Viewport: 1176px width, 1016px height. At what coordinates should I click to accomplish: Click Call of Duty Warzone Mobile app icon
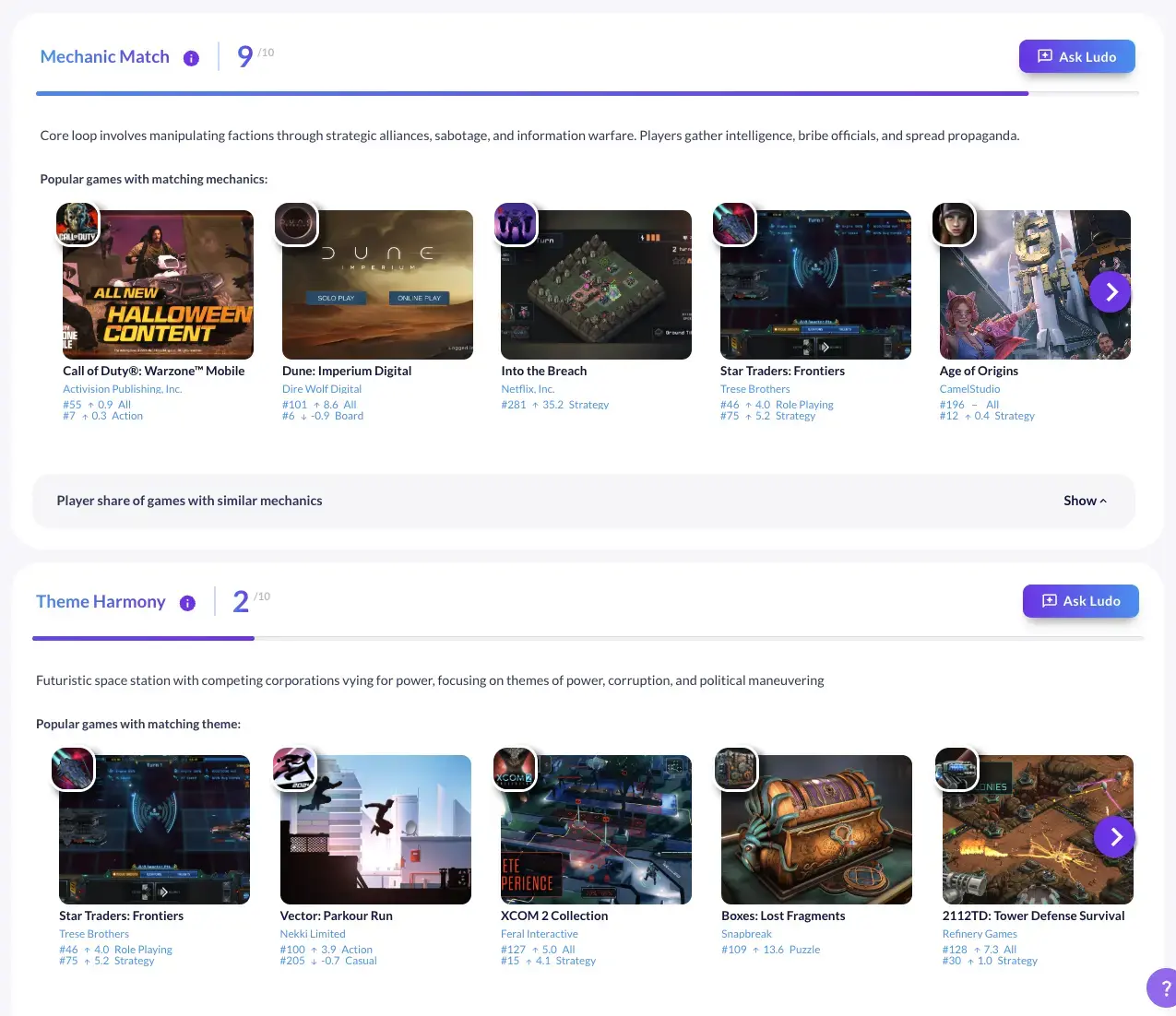77,224
